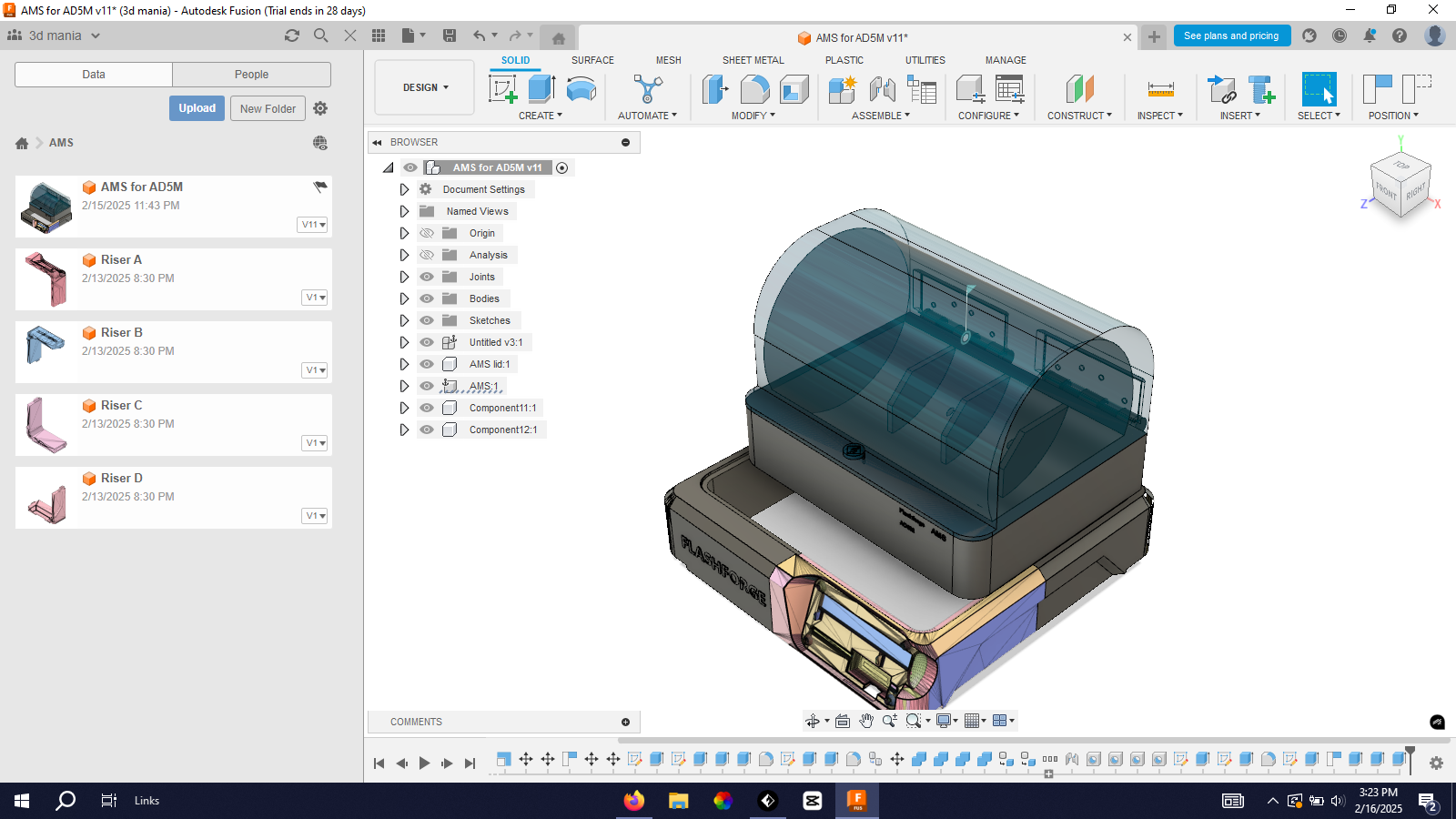Screen dimensions: 1456x819
Task: Select the Joint tool
Action: [x=882, y=89]
